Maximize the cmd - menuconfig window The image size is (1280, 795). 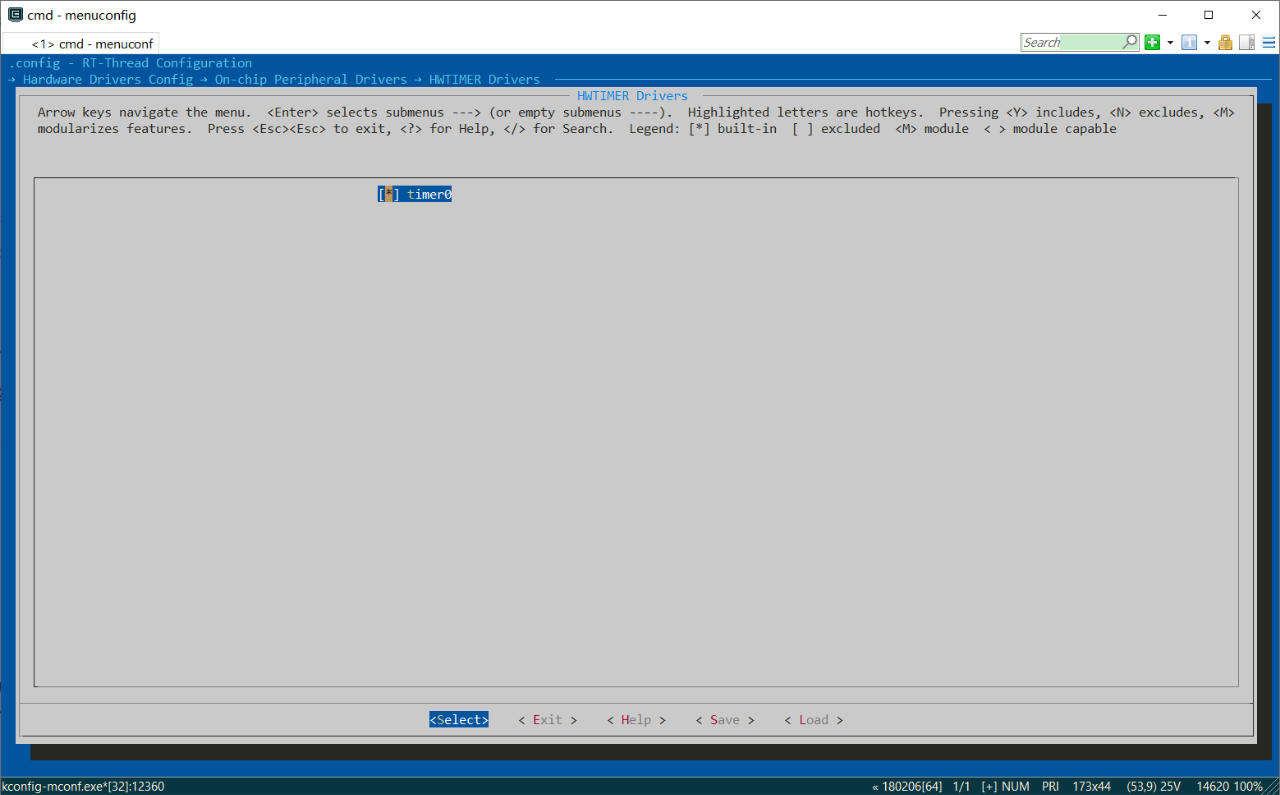coord(1209,15)
